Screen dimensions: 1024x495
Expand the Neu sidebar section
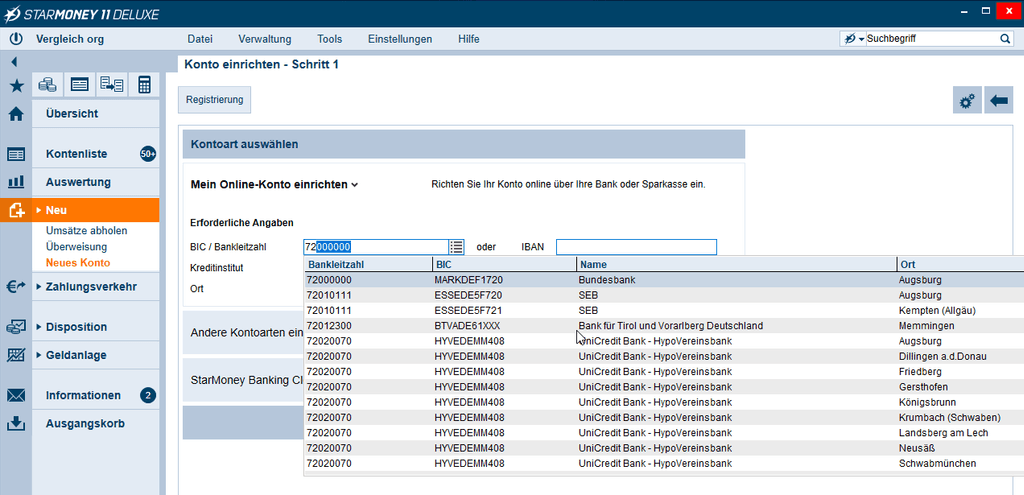coord(39,210)
